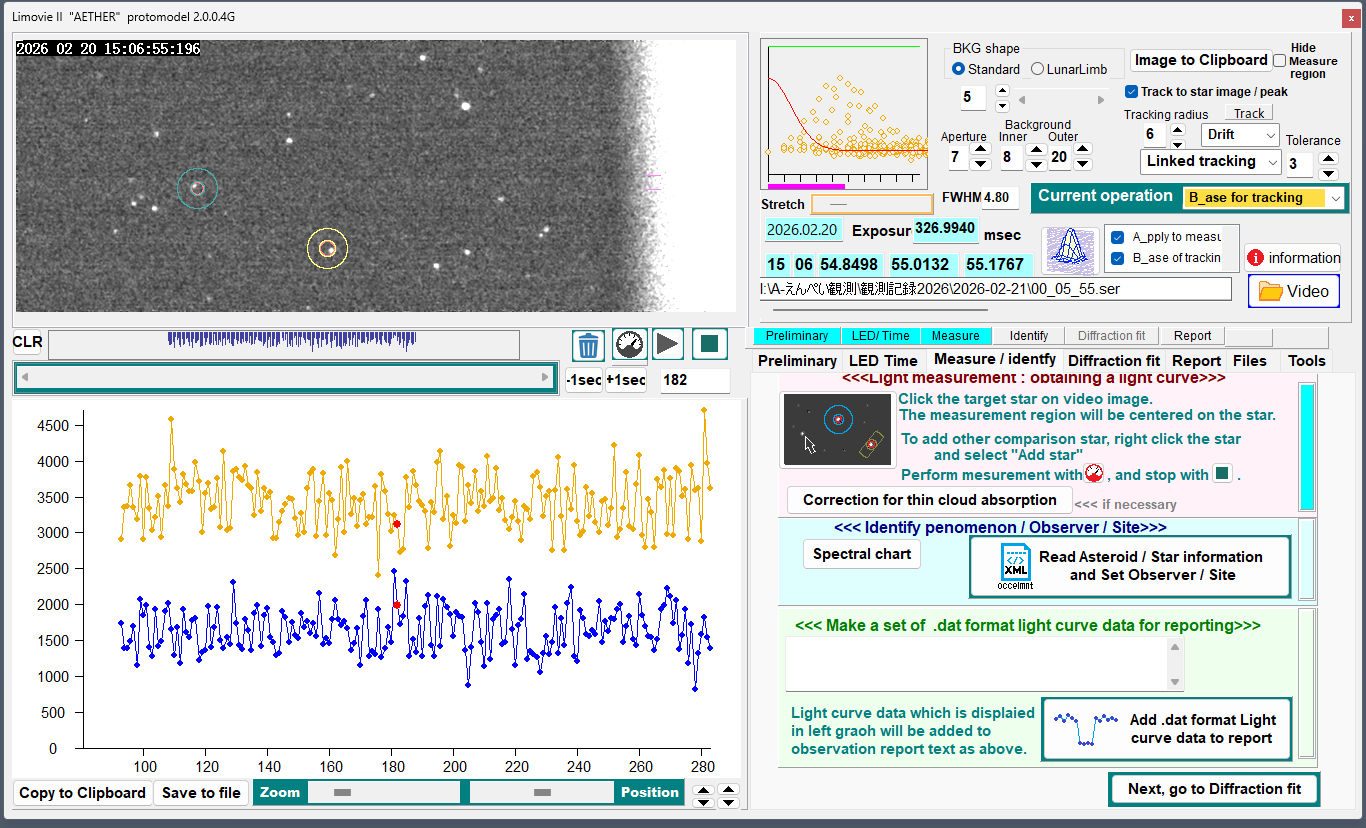Click Correction for thin cloud absorption

pyautogui.click(x=929, y=500)
